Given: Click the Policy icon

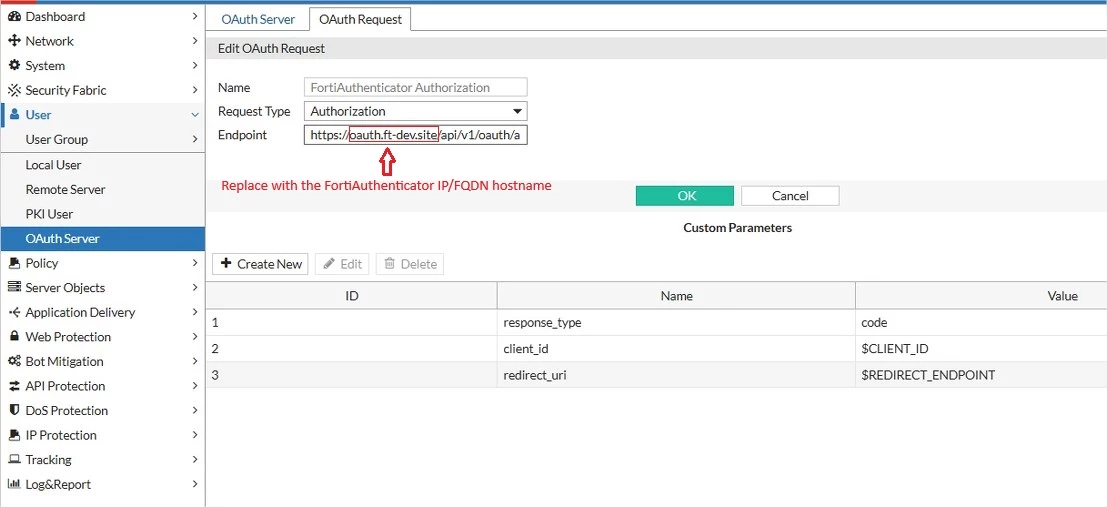Looking at the screenshot, I should click(14, 263).
